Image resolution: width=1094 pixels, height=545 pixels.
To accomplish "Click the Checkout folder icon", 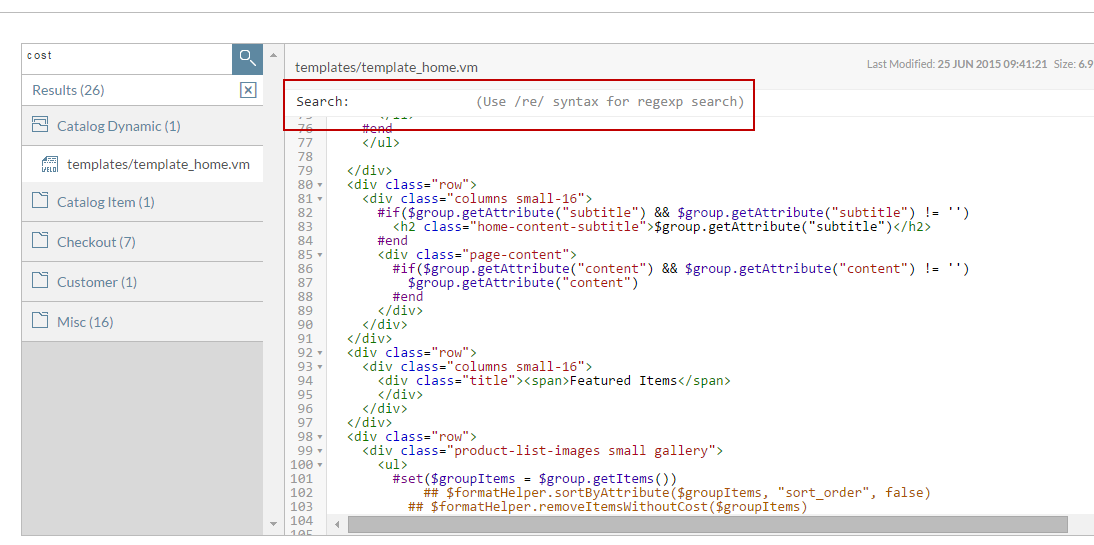I will coord(40,241).
